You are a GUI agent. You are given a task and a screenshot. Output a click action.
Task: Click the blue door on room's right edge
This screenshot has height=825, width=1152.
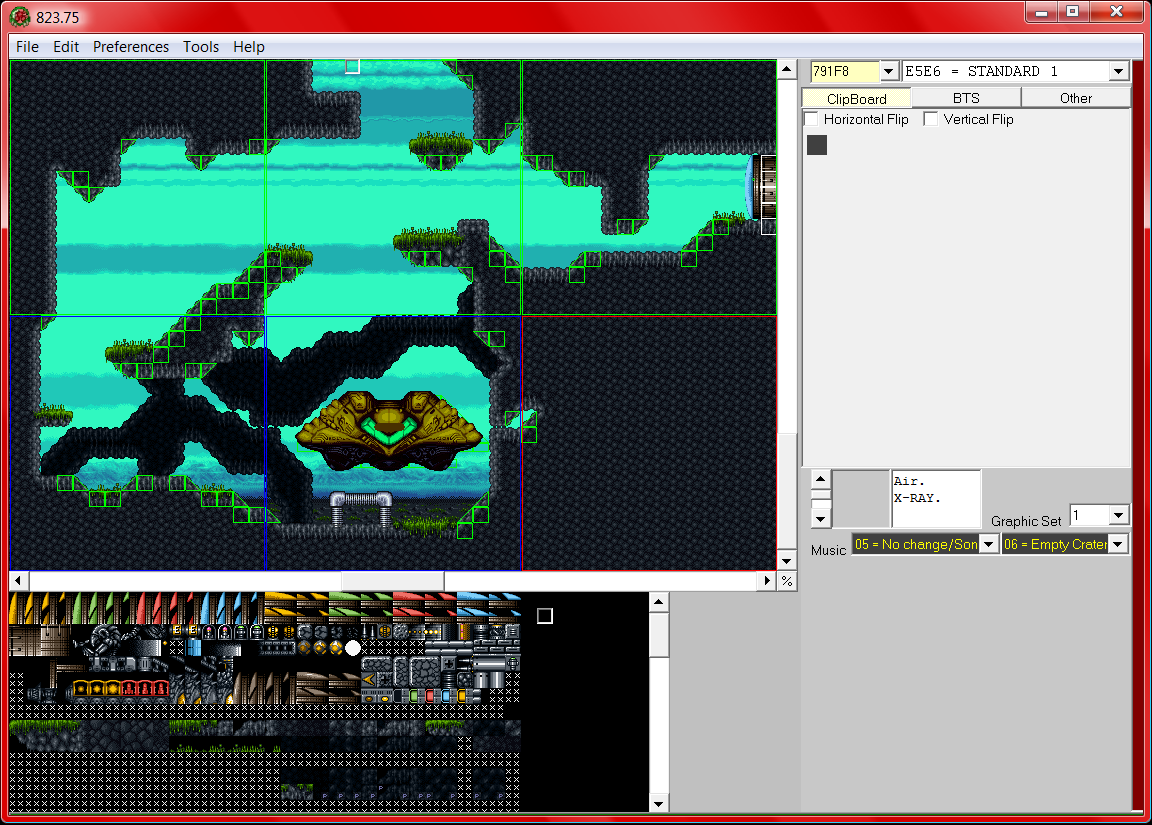click(x=750, y=187)
